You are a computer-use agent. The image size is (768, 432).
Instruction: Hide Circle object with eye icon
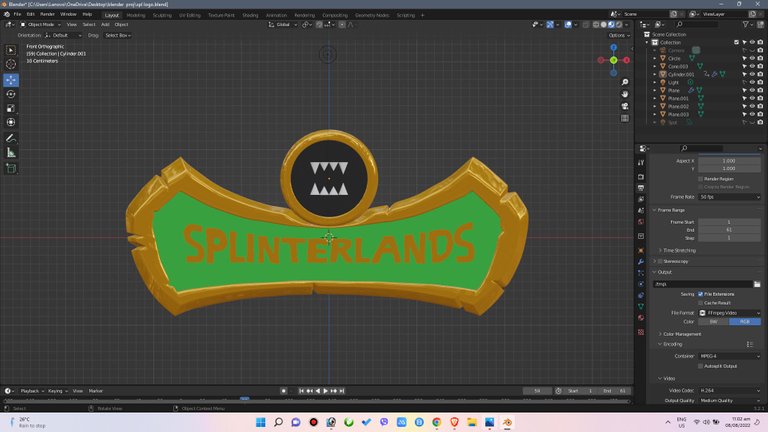click(752, 58)
